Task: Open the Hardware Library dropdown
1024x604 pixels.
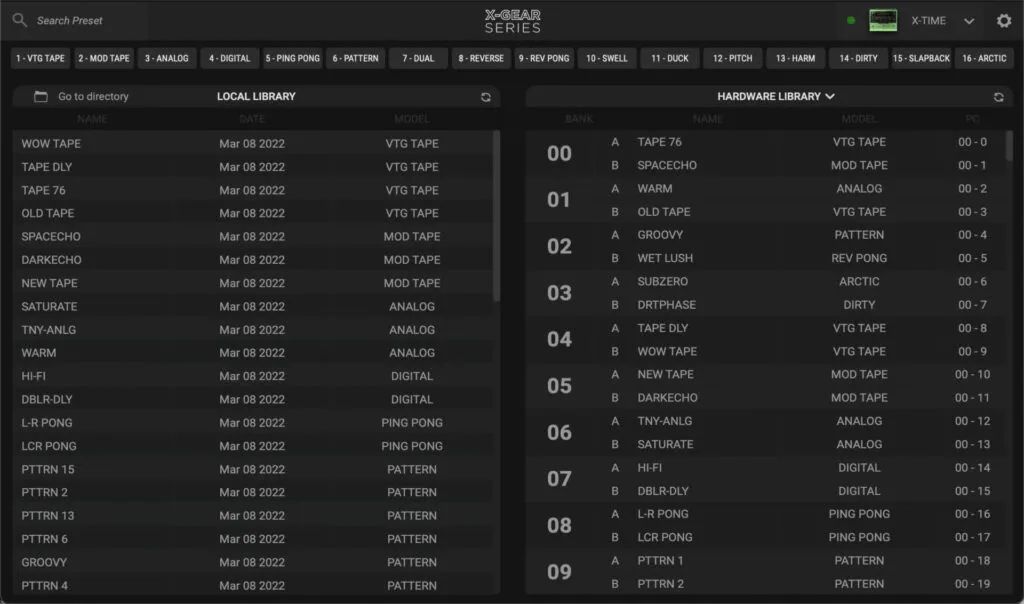Action: point(776,97)
